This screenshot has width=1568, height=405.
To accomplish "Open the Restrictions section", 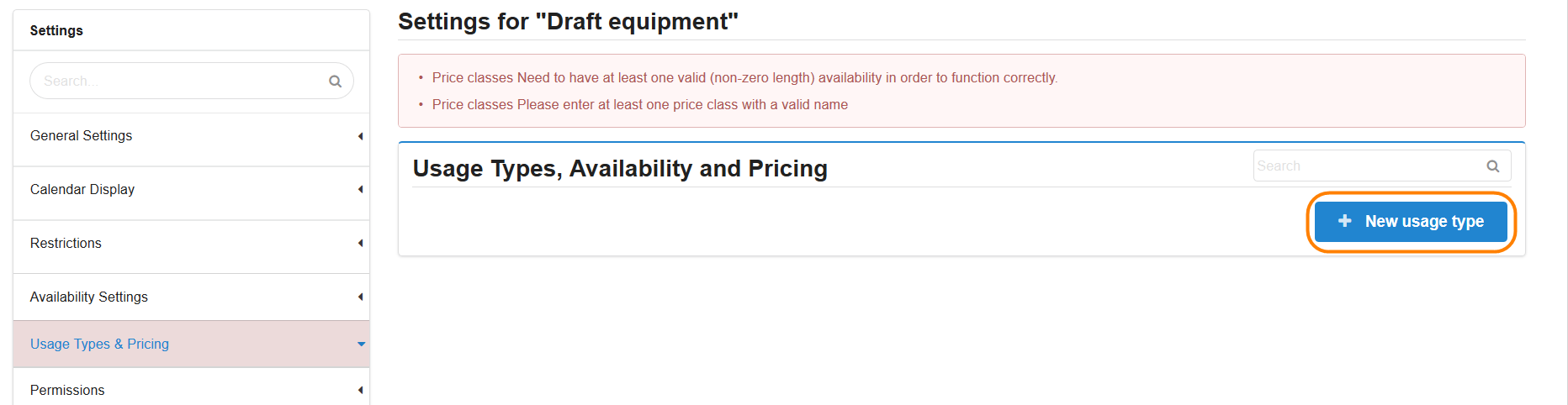I will click(x=66, y=244).
